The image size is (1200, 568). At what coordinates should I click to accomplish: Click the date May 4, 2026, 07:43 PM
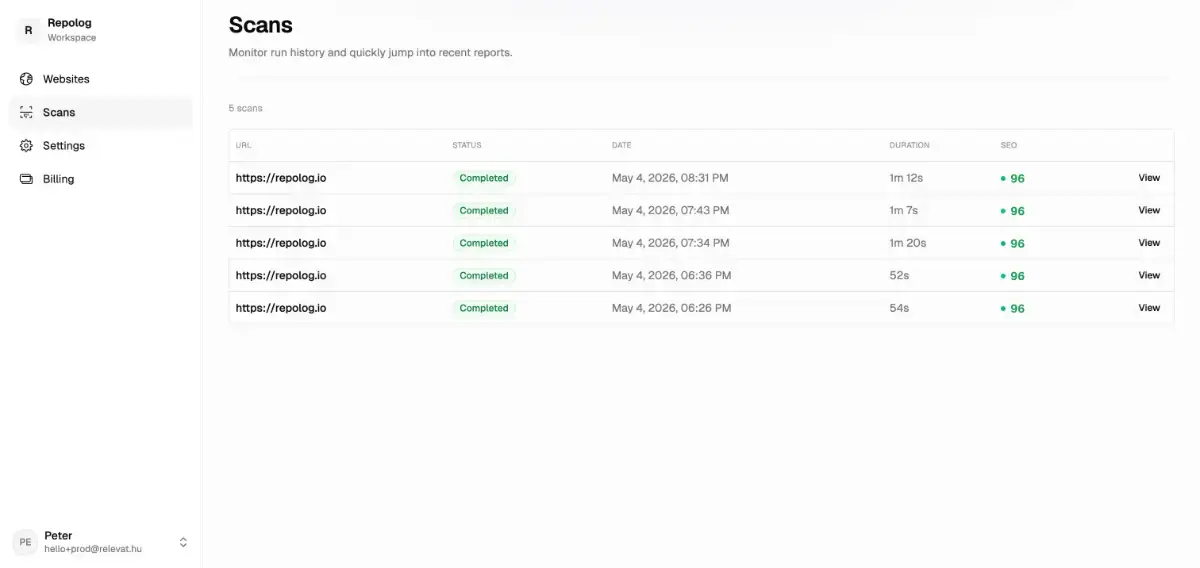pyautogui.click(x=670, y=210)
